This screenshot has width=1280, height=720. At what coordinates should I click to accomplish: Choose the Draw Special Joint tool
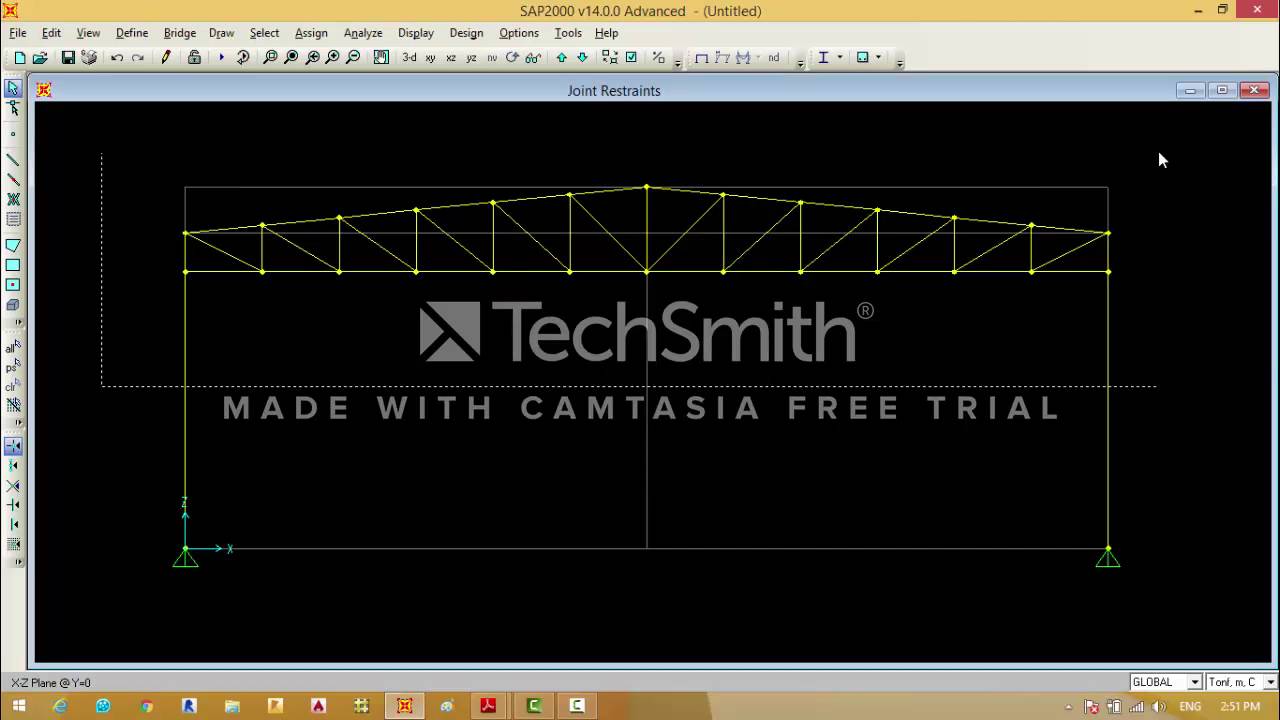pos(13,133)
